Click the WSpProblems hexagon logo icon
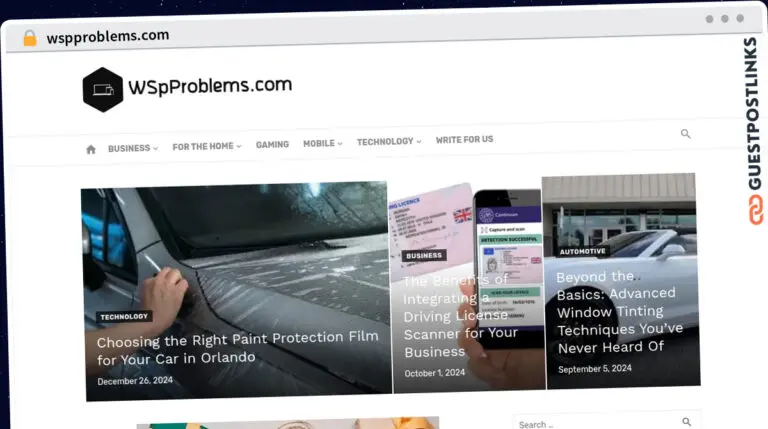 tap(103, 90)
